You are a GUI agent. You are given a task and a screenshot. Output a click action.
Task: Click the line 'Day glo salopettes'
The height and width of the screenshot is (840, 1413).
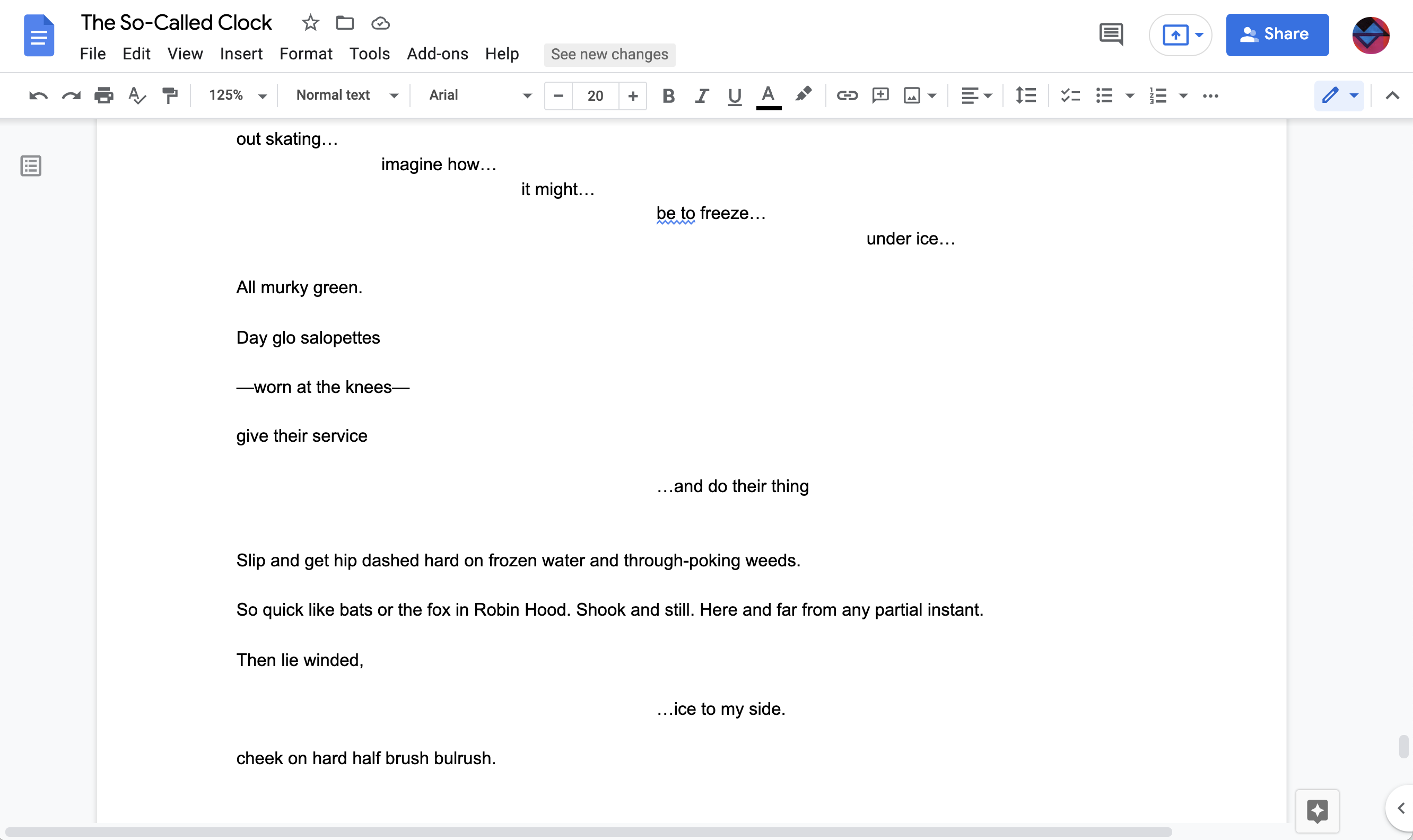308,337
